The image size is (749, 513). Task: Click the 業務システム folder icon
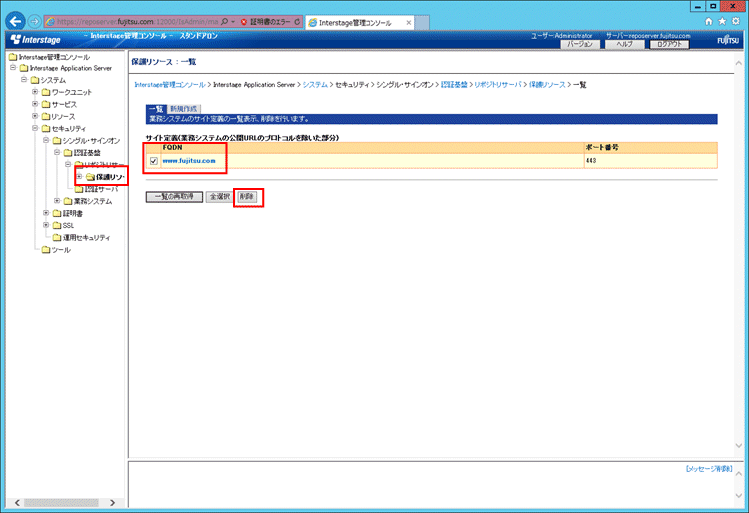tap(68, 202)
